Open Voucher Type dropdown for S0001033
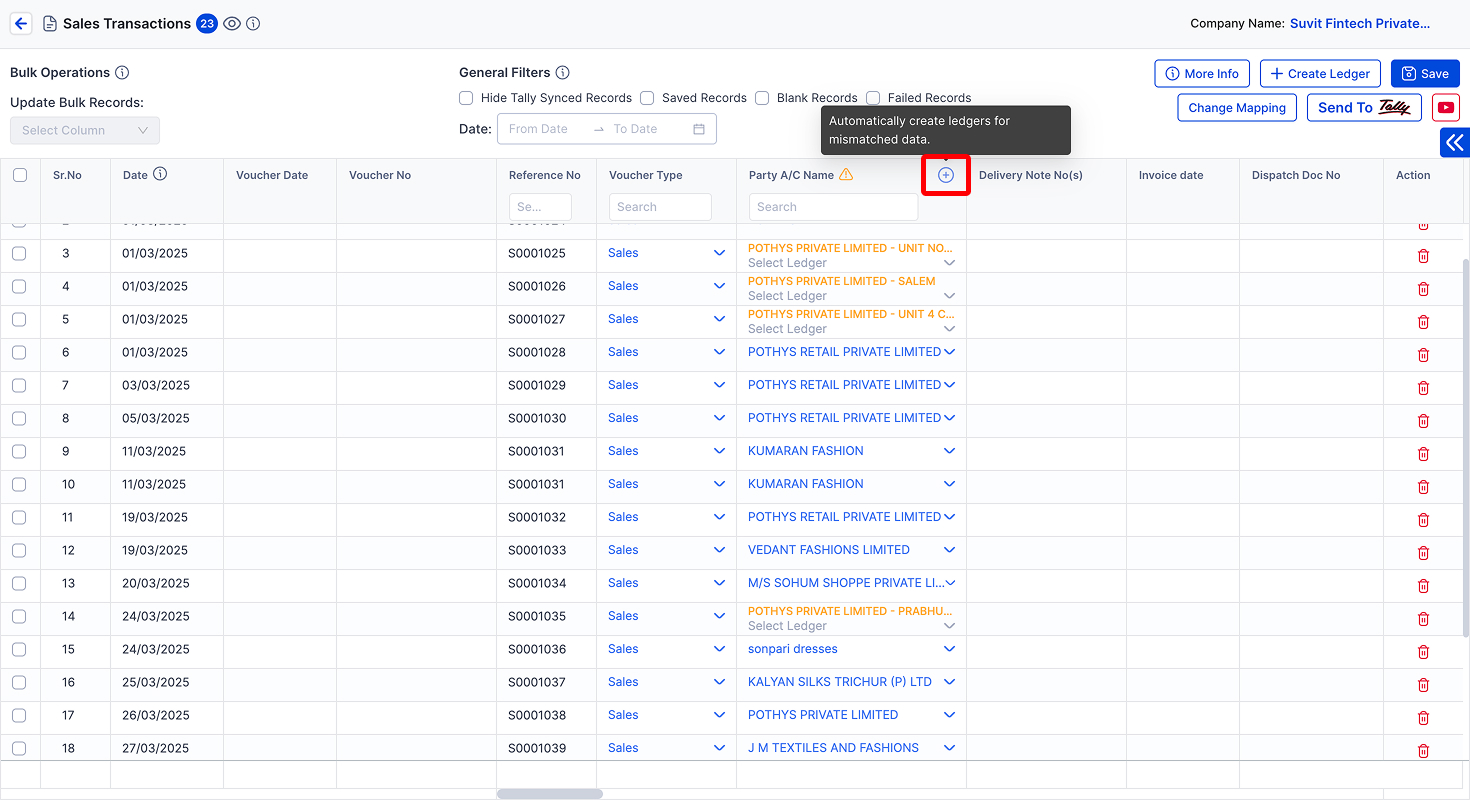The height and width of the screenshot is (800, 1470). [719, 550]
